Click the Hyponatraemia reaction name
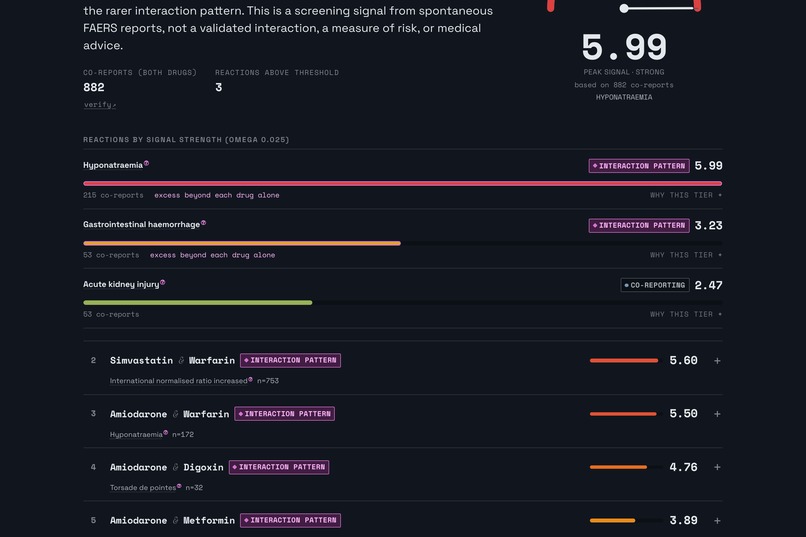Screen dimensions: 806x537 pos(113,165)
